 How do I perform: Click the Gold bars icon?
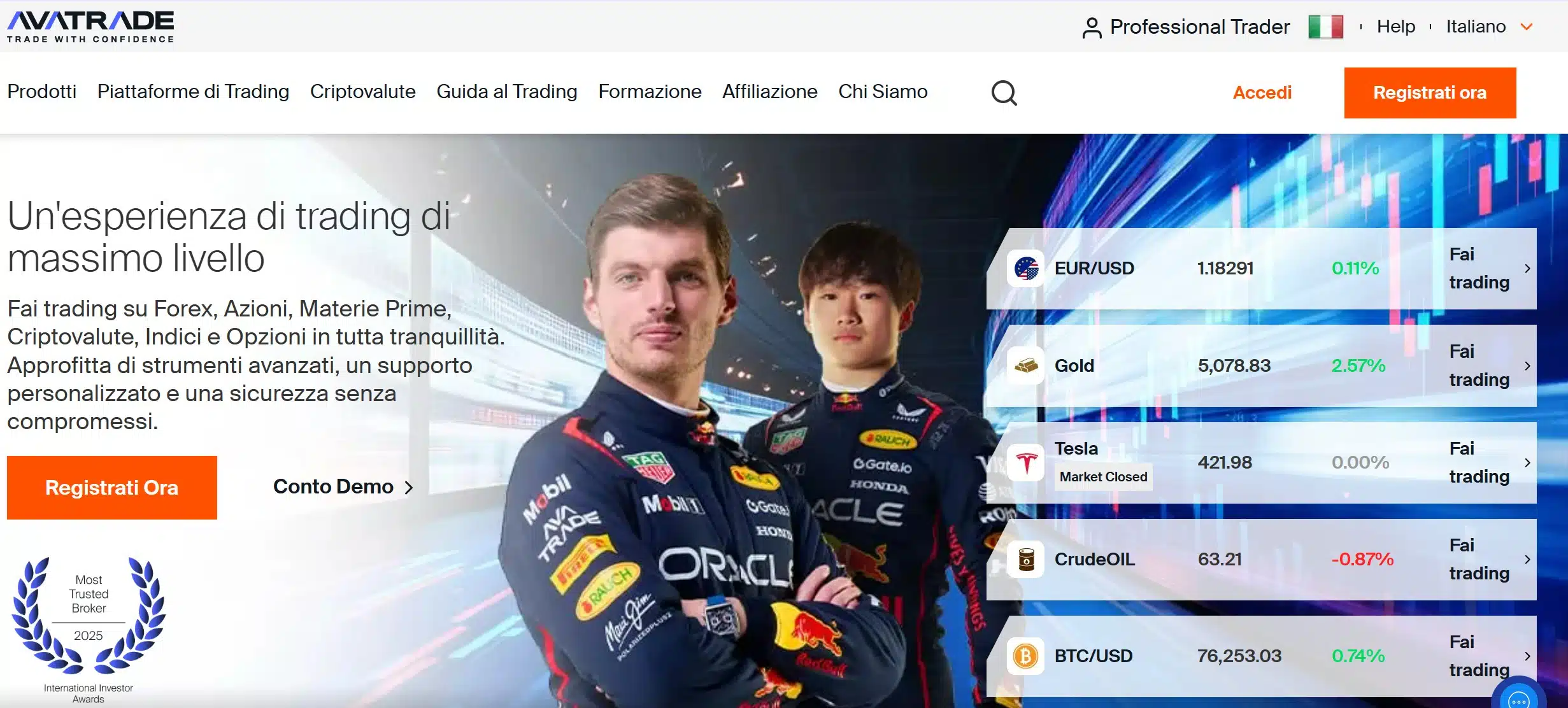(1026, 366)
